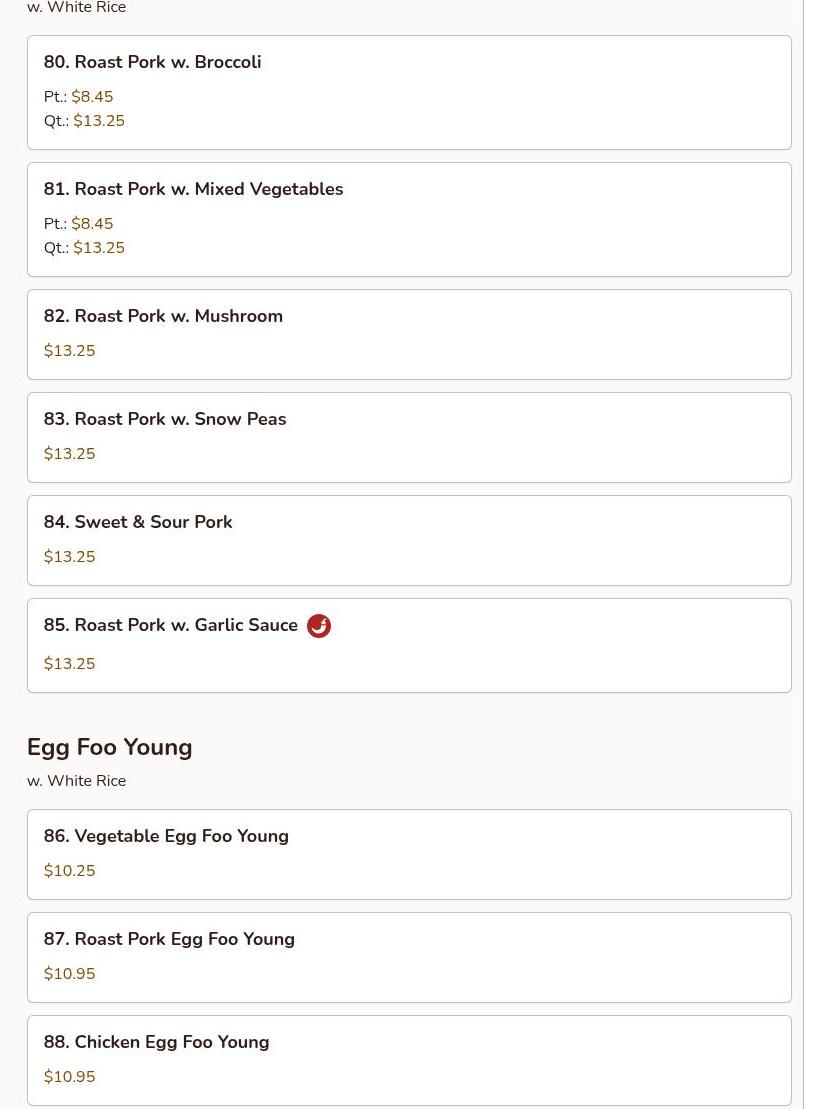Image resolution: width=824 pixels, height=1109 pixels.
Task: Pick 83. Roast Pork w. Snow Peas
Action: [165, 419]
